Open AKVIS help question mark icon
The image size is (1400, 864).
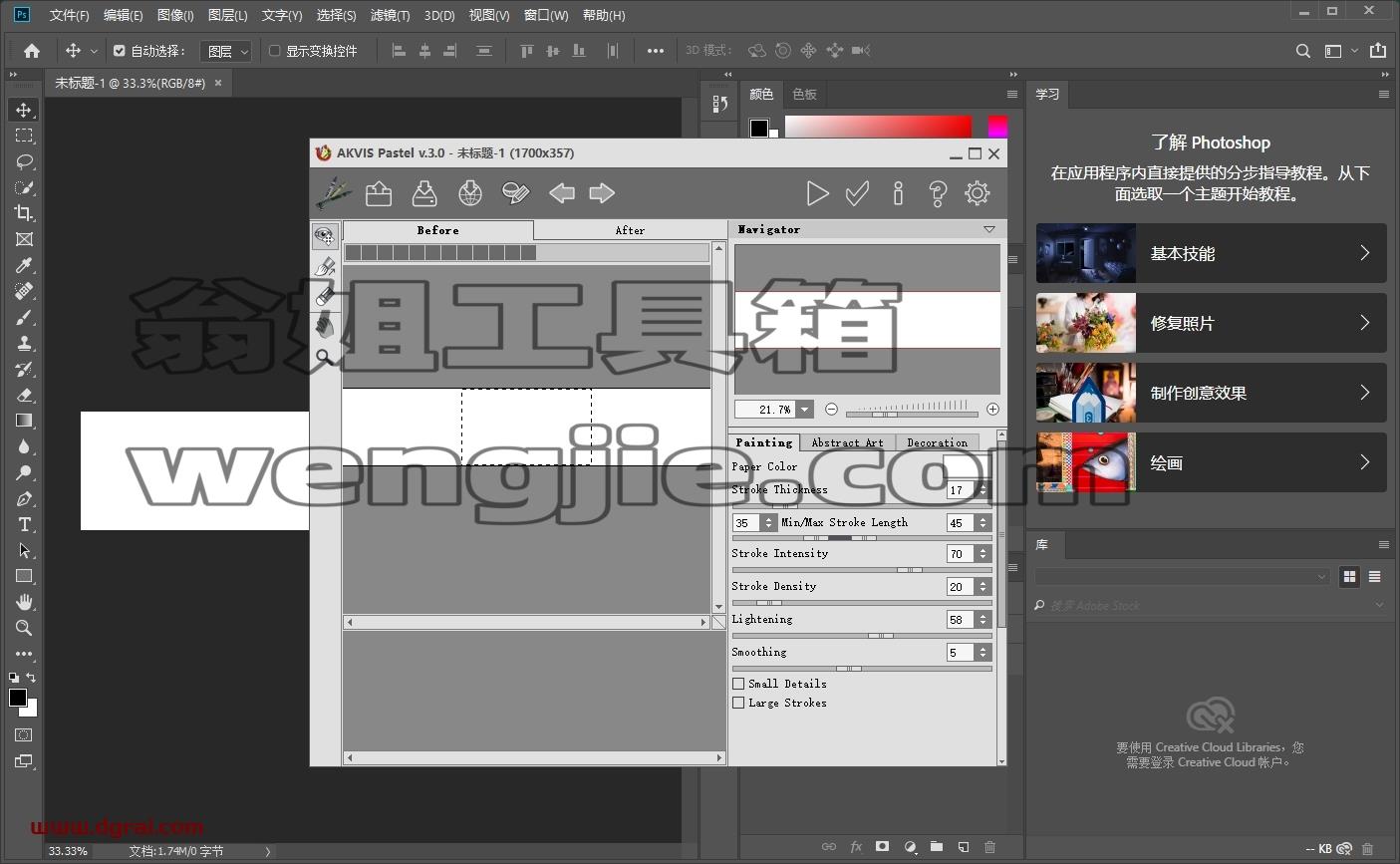coord(938,193)
